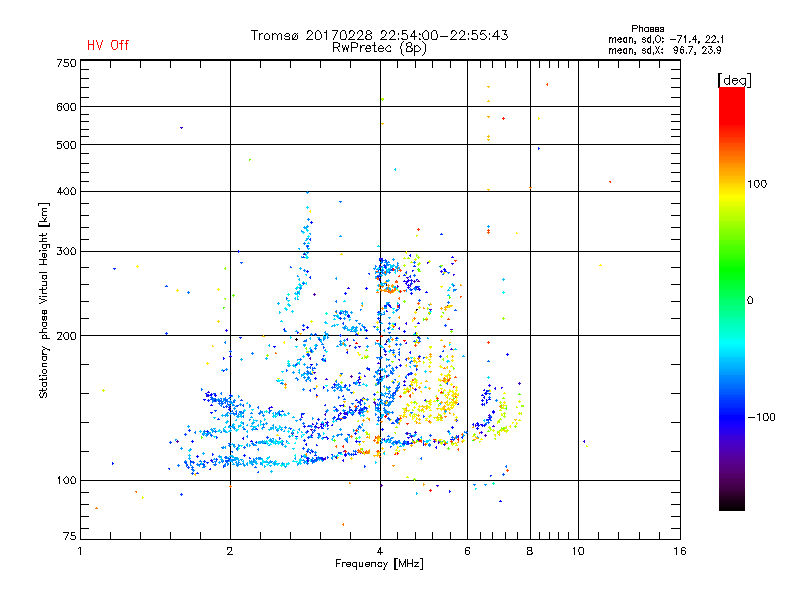Click the x-axis tick label '1'
800x600 pixels.
point(80,551)
